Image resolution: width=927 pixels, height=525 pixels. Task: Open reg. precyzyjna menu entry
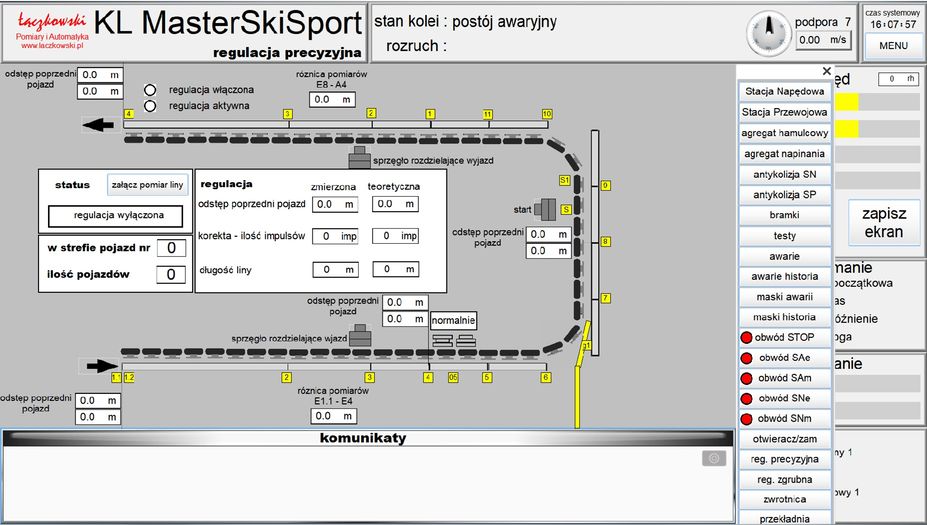tap(785, 459)
